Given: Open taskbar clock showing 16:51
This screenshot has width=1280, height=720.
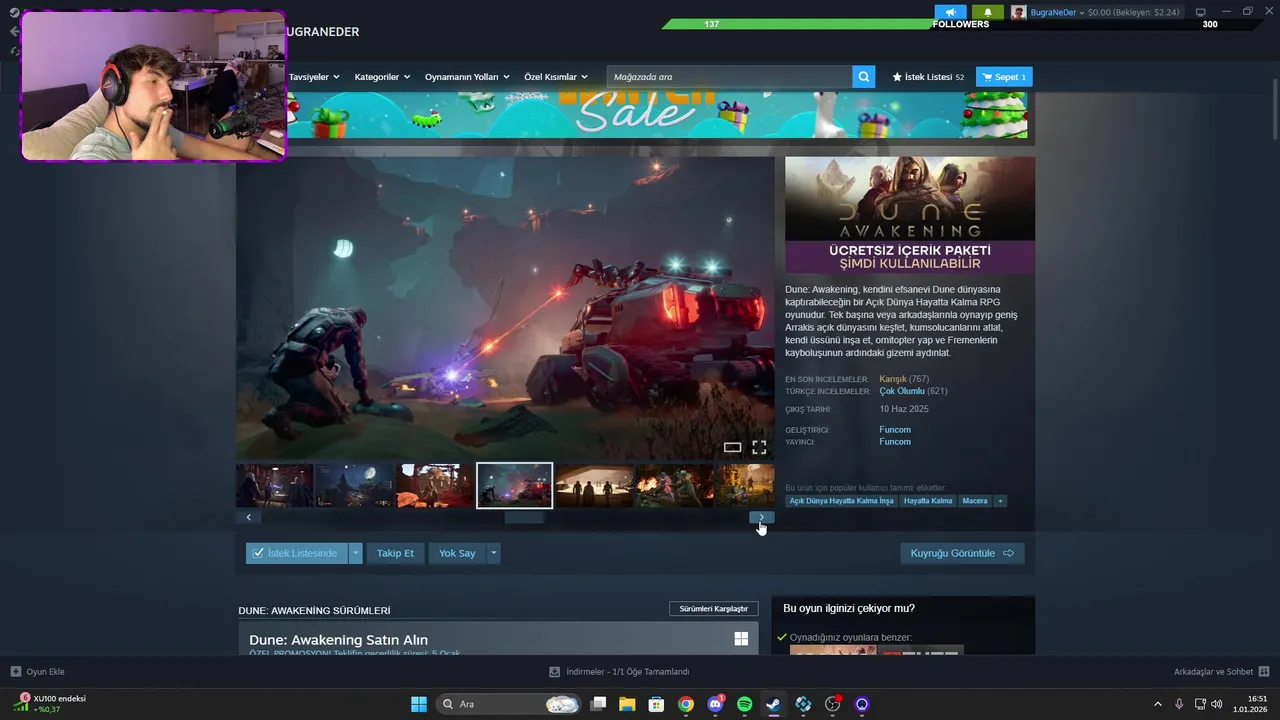Looking at the screenshot, I should [1252, 704].
